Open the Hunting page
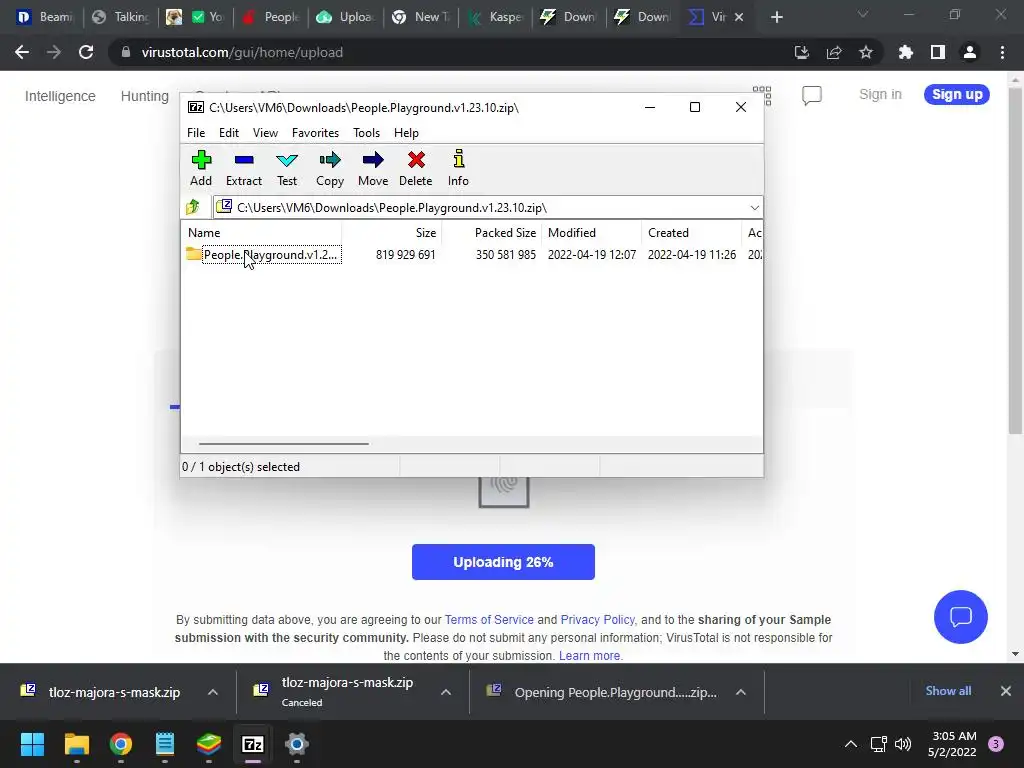 144,96
